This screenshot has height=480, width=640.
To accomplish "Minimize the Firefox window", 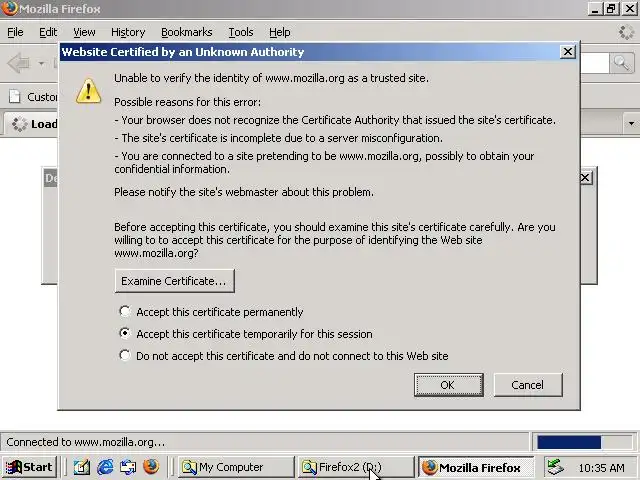I will tap(595, 9).
